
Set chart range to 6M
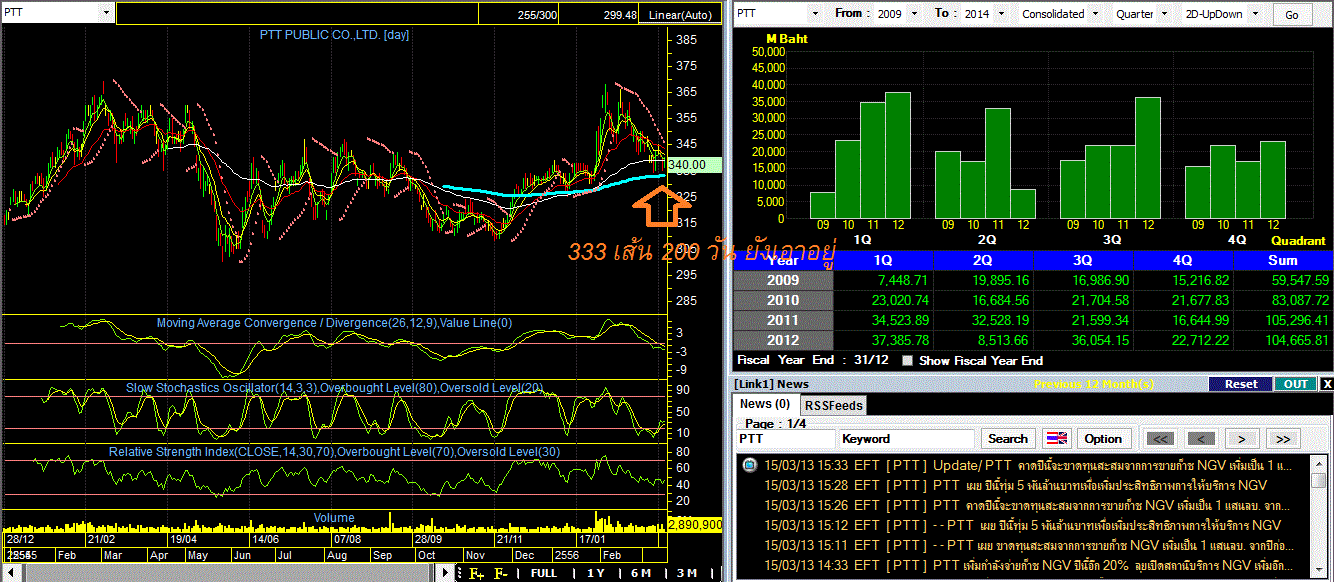click(x=641, y=573)
